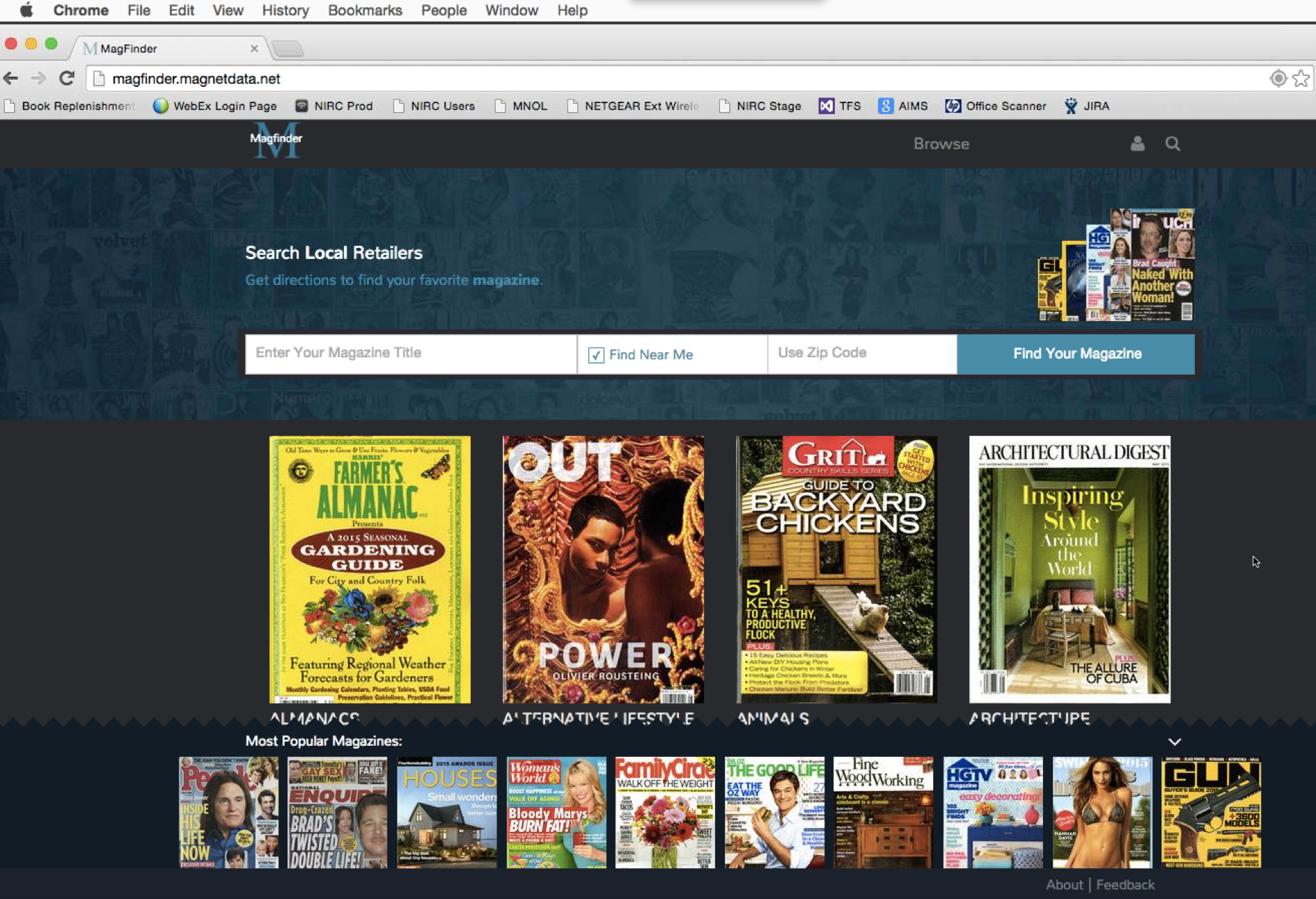Bookmark page with the star icon
Viewport: 1316px width, 899px height.
pyautogui.click(x=1300, y=79)
